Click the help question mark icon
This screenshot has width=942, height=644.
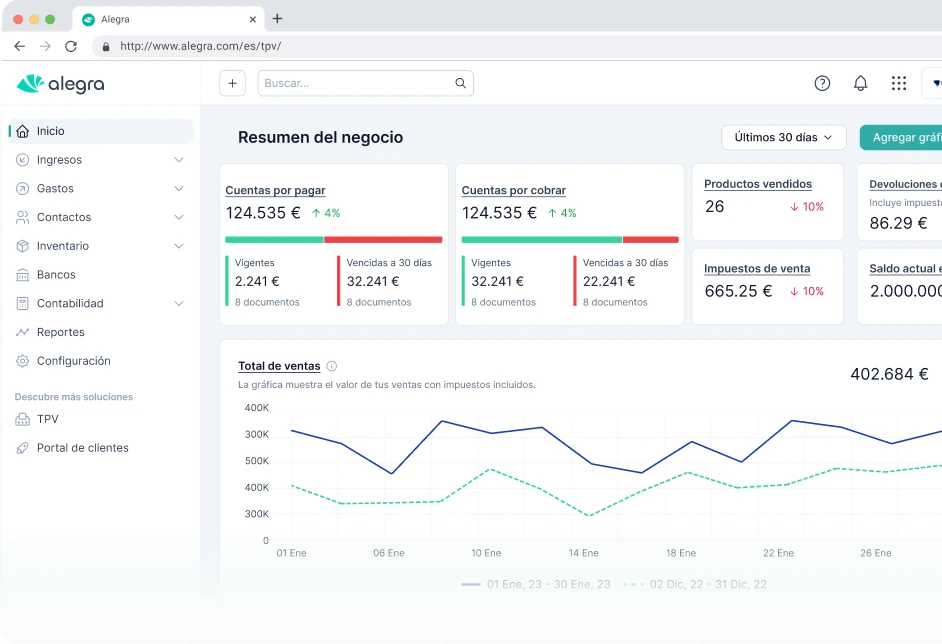tap(822, 83)
